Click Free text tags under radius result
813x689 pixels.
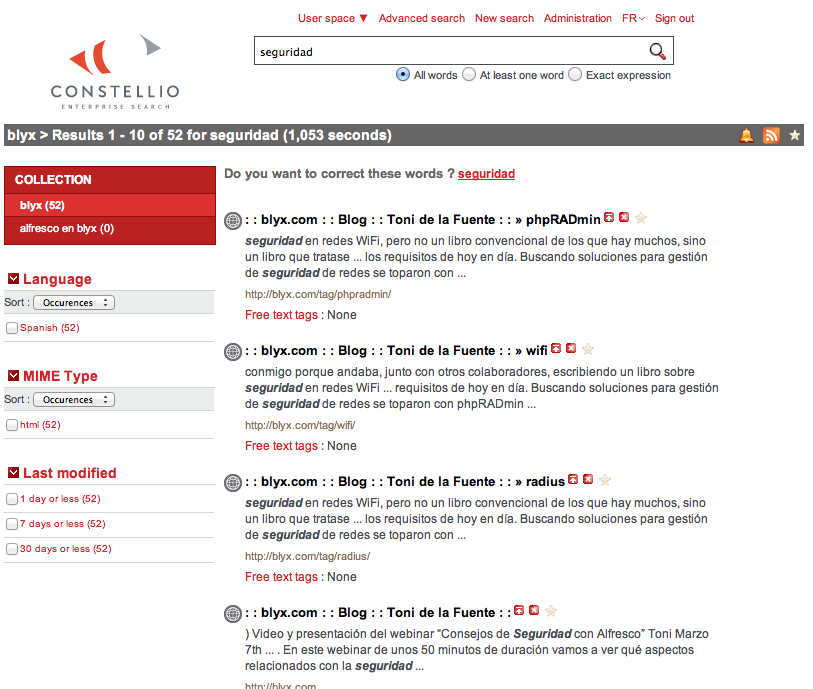click(x=281, y=577)
